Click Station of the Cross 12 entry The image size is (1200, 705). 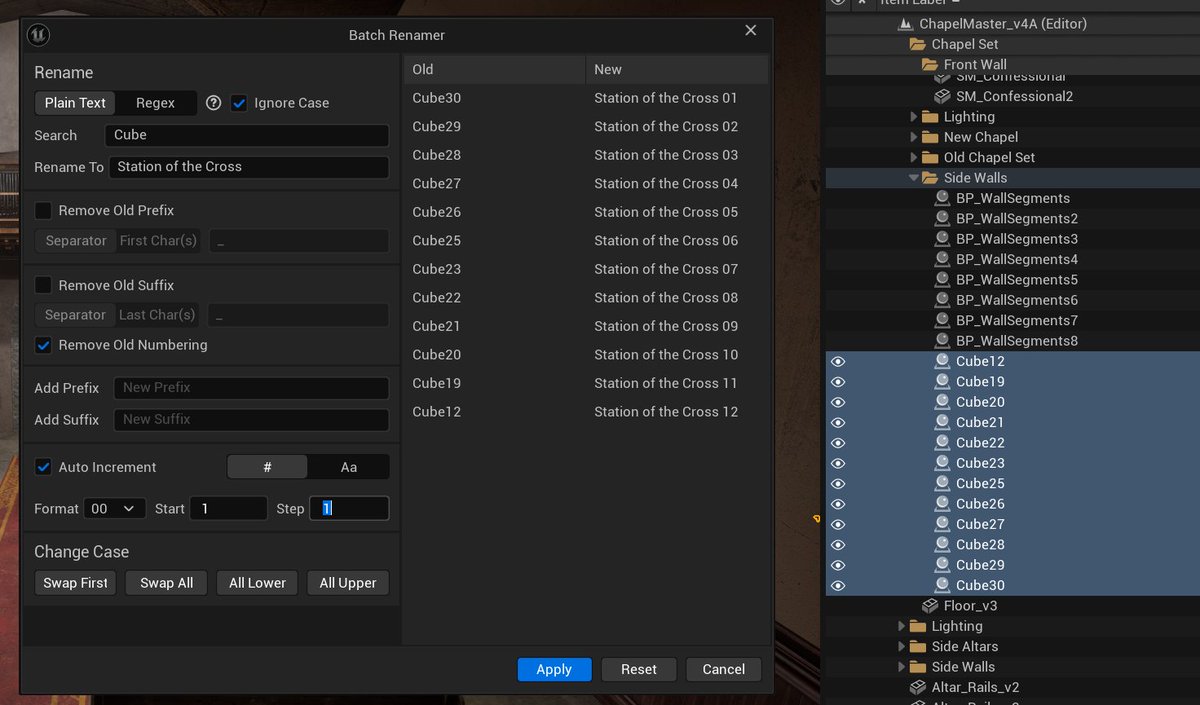[x=666, y=412]
